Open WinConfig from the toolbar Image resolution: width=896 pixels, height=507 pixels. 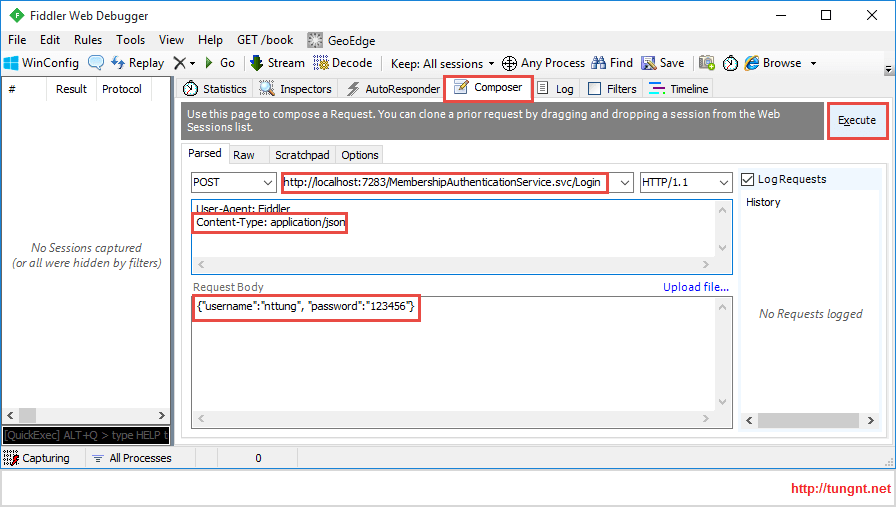(x=41, y=63)
